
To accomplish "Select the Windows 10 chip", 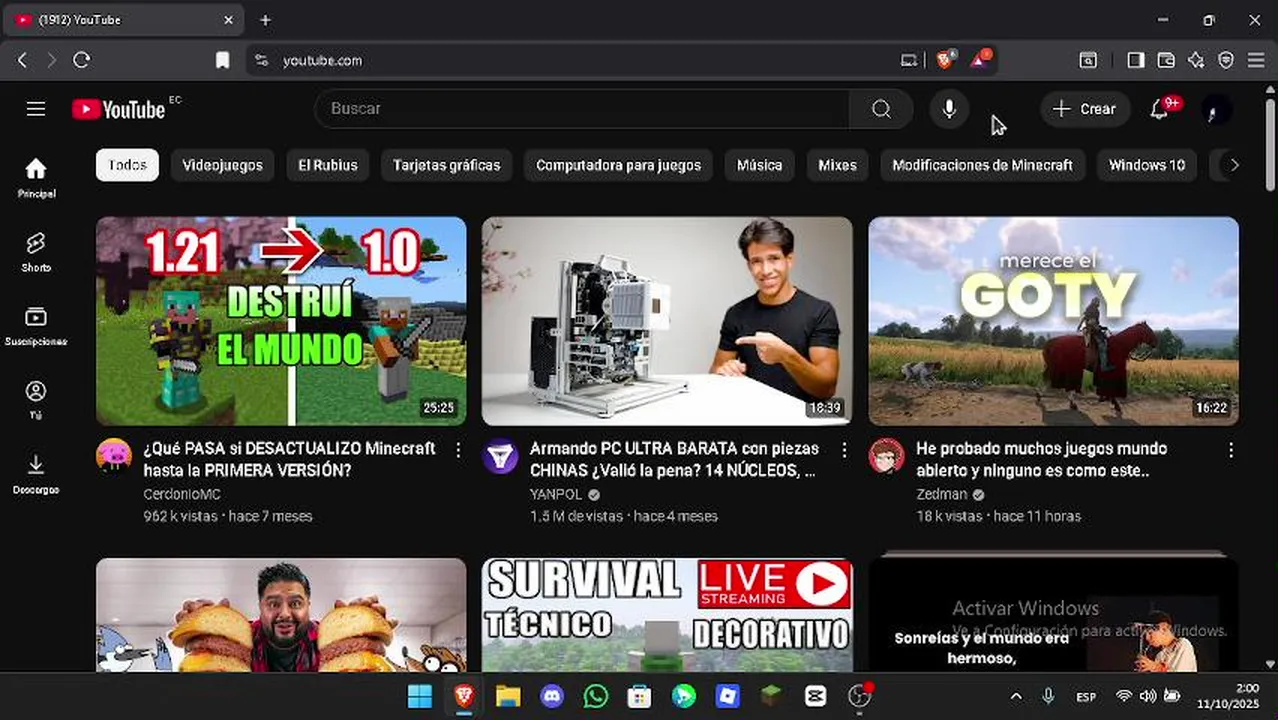I will (x=1147, y=165).
